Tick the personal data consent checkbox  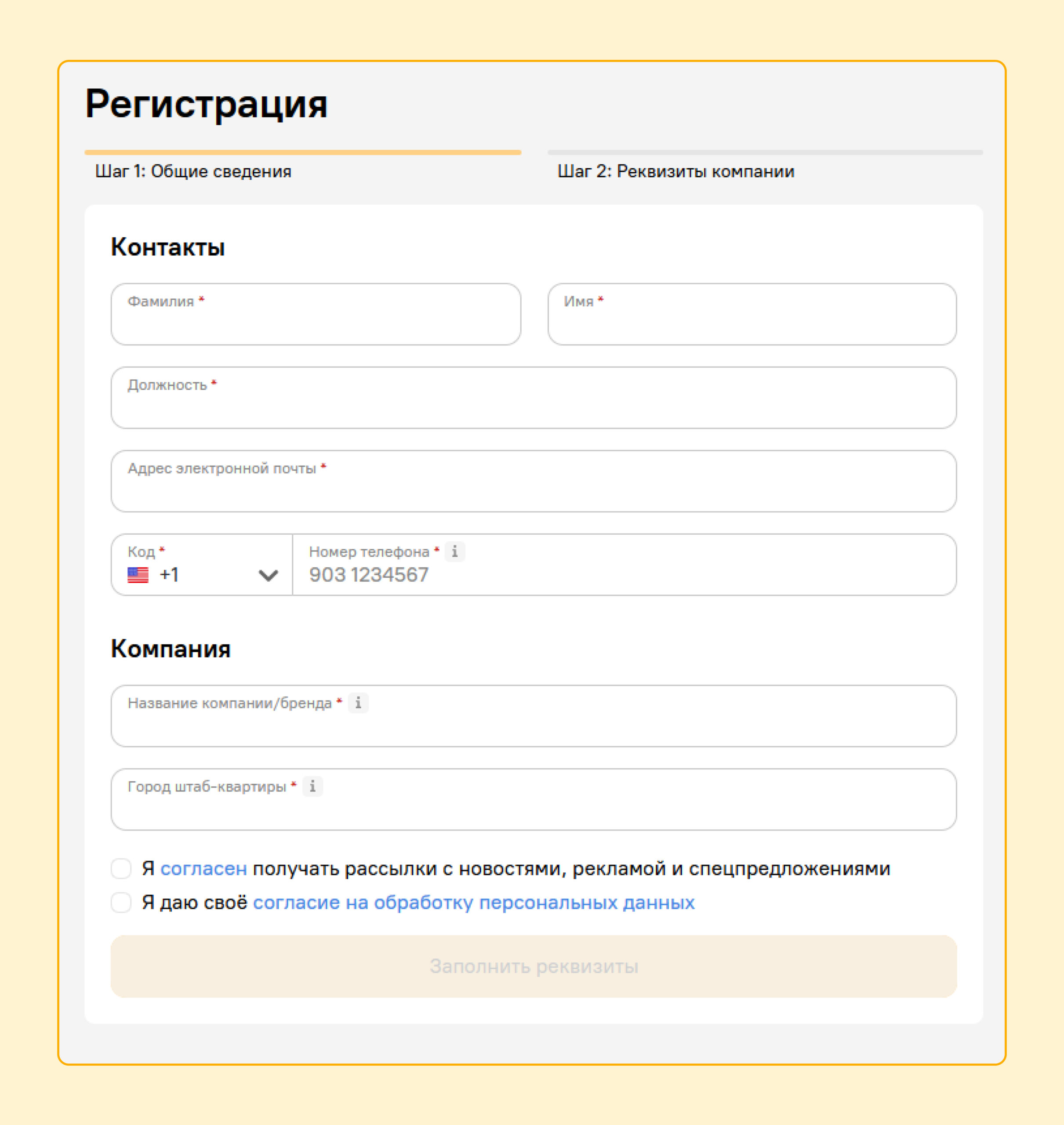pyautogui.click(x=121, y=902)
